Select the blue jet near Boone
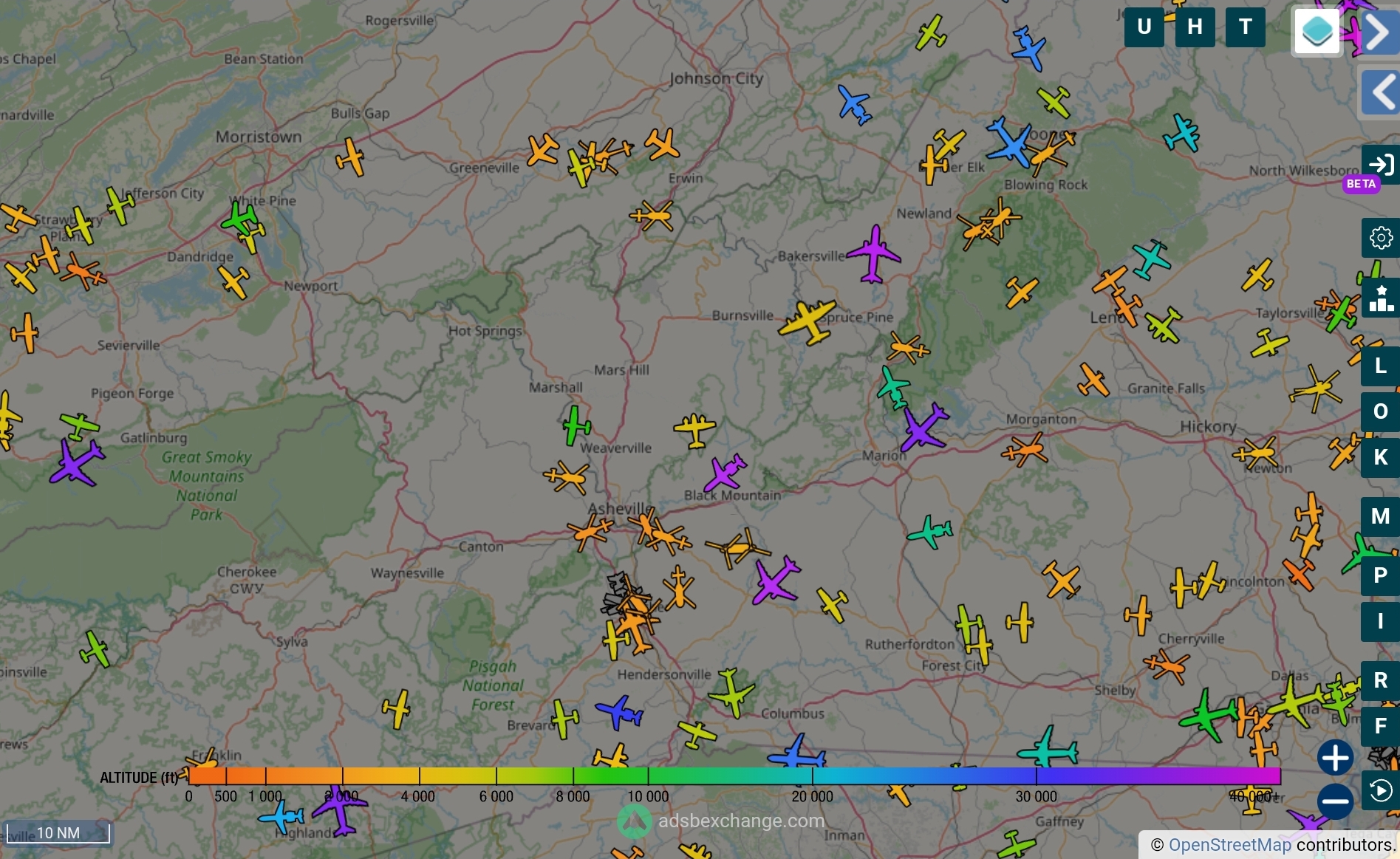The height and width of the screenshot is (859, 1400). point(1009,142)
